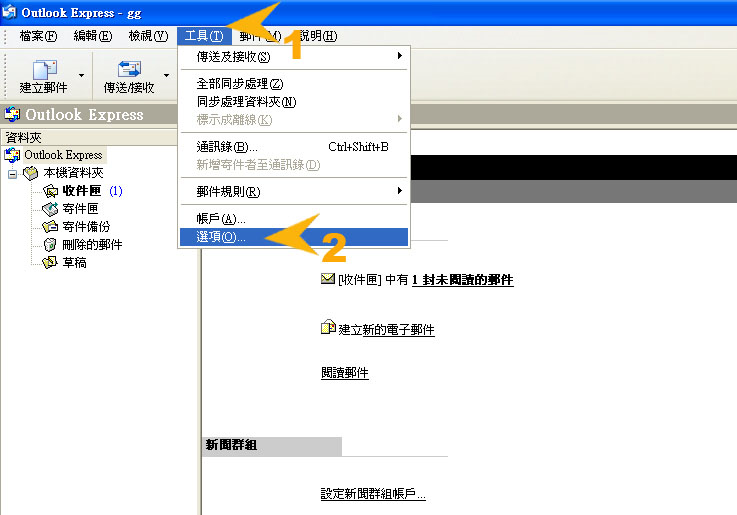
Task: Click the Inbox unread count (1)
Action: [116, 191]
